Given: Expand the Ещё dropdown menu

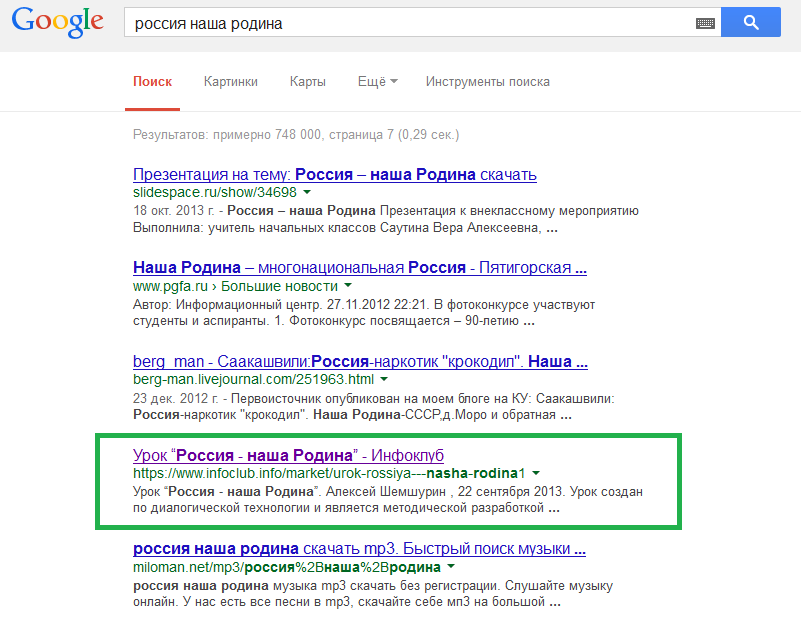Looking at the screenshot, I should click(x=377, y=82).
